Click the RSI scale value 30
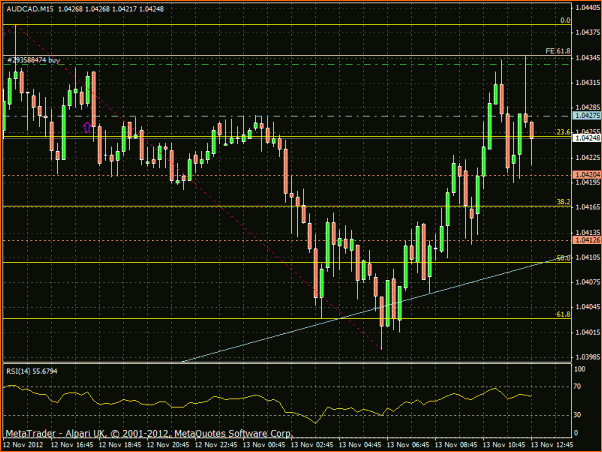This screenshot has width=602, height=452. click(577, 415)
